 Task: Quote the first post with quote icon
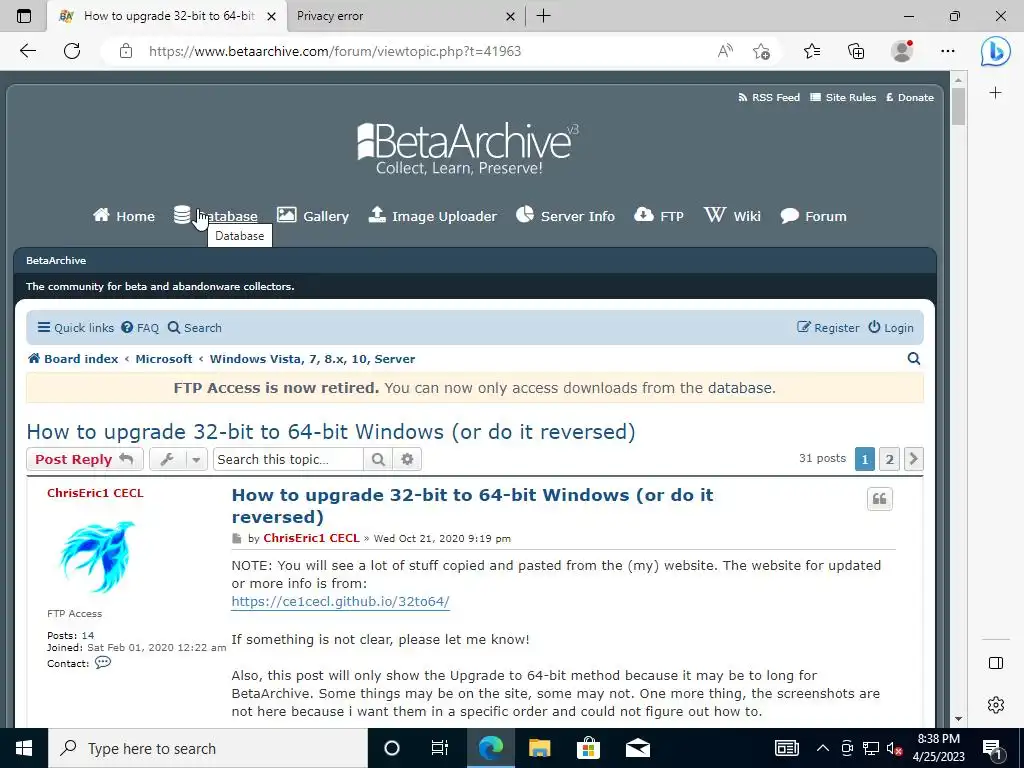click(x=880, y=499)
